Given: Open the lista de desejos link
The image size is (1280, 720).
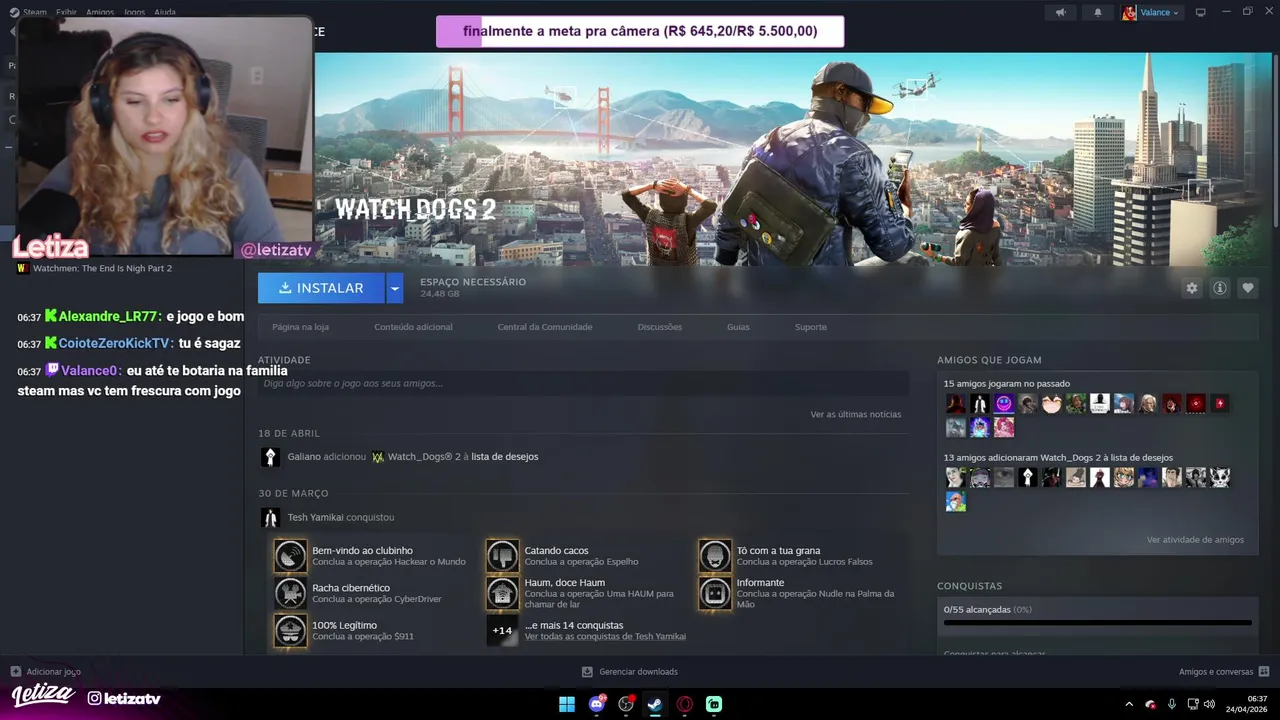Looking at the screenshot, I should (x=504, y=457).
